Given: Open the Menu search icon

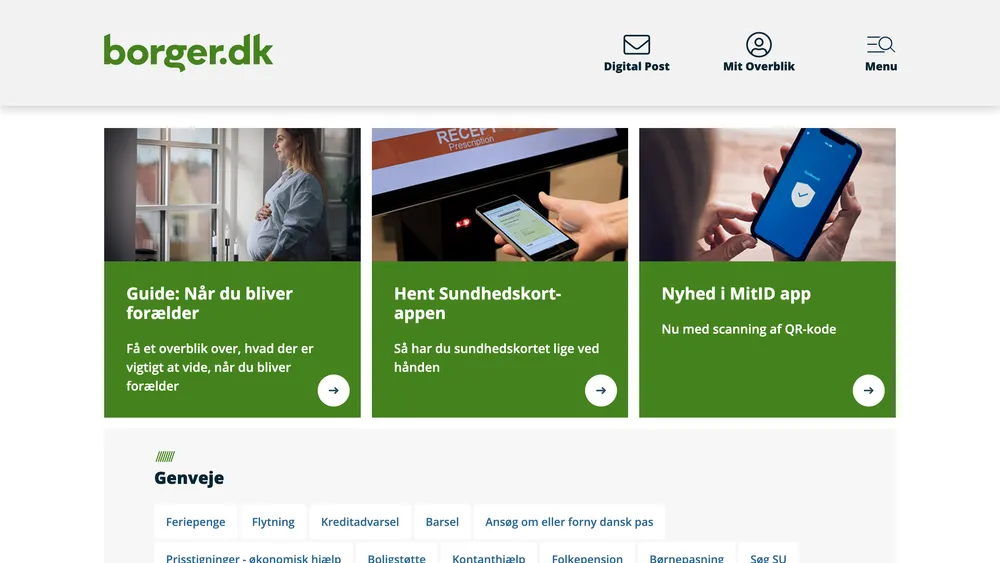Looking at the screenshot, I should pyautogui.click(x=881, y=45).
